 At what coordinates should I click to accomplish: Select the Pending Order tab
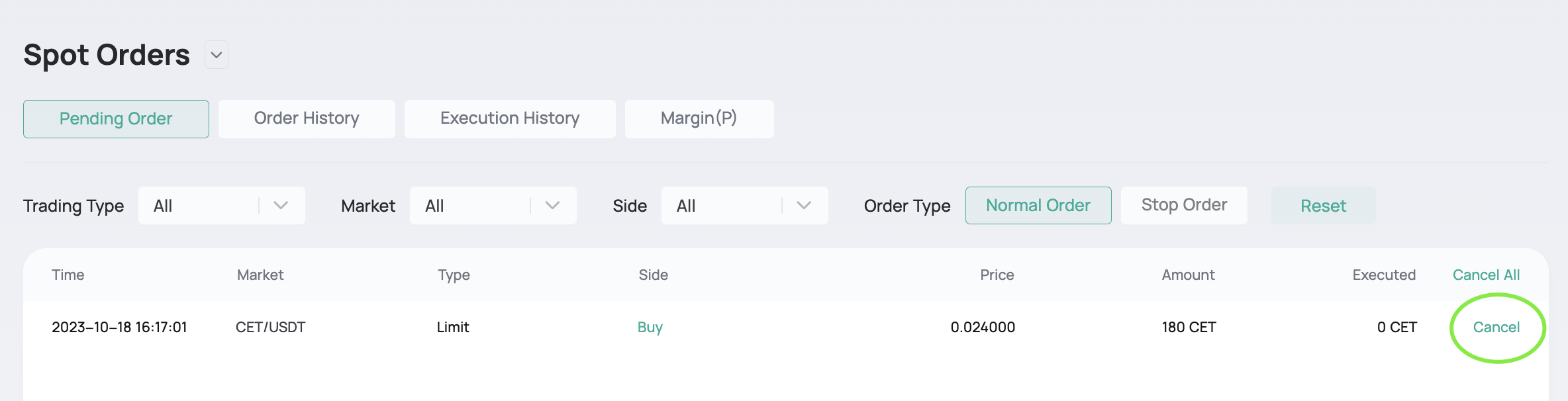[116, 119]
